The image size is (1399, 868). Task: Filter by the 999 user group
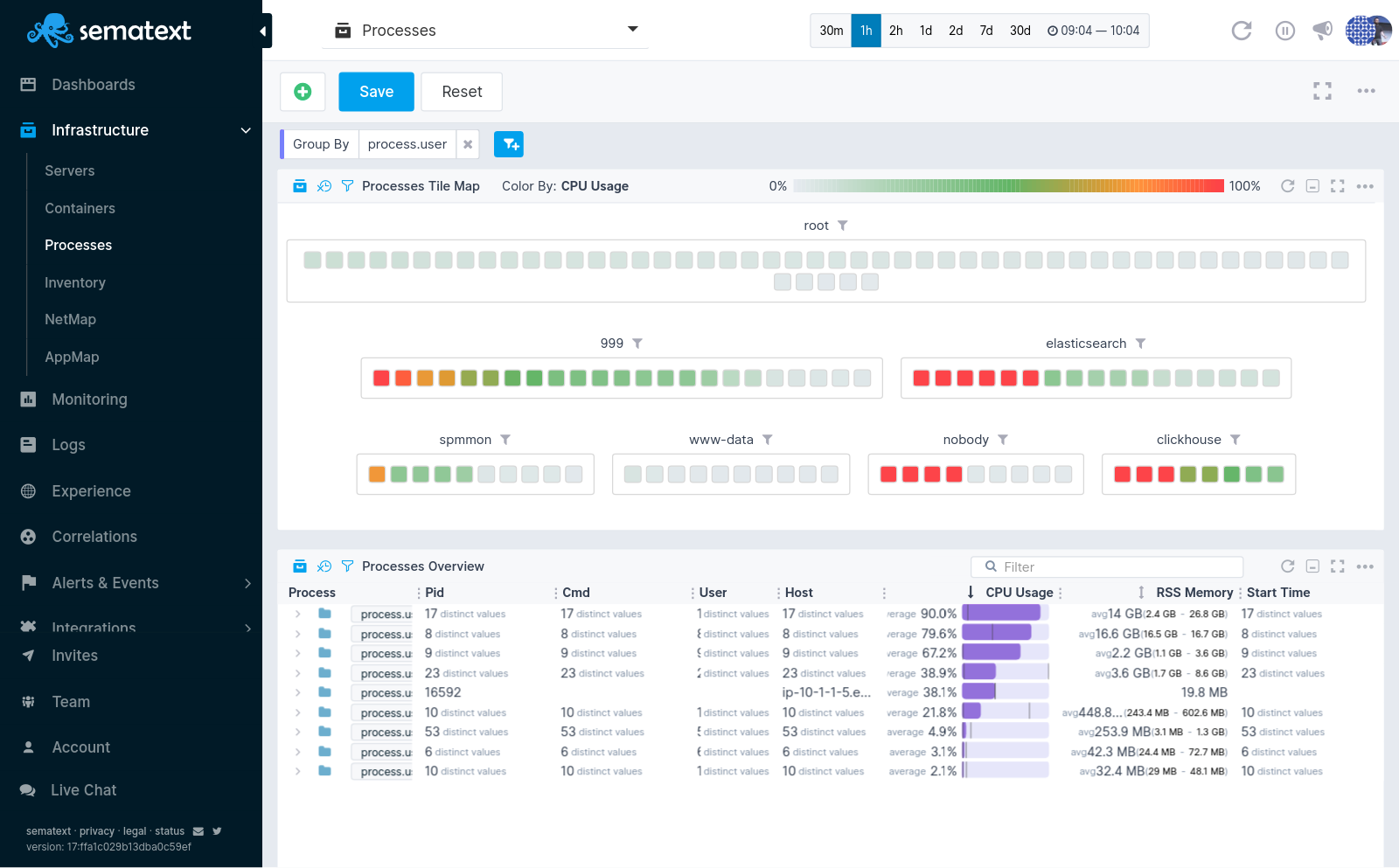(637, 344)
